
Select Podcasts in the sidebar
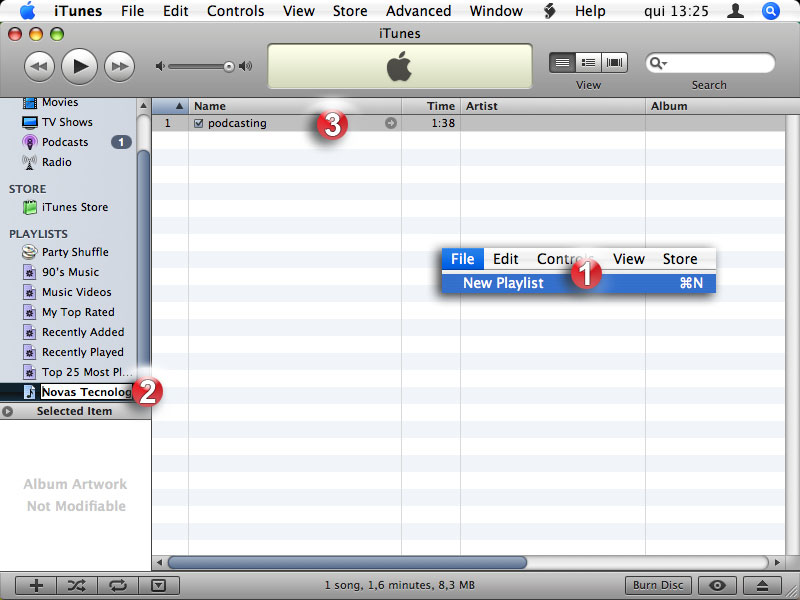coord(65,142)
